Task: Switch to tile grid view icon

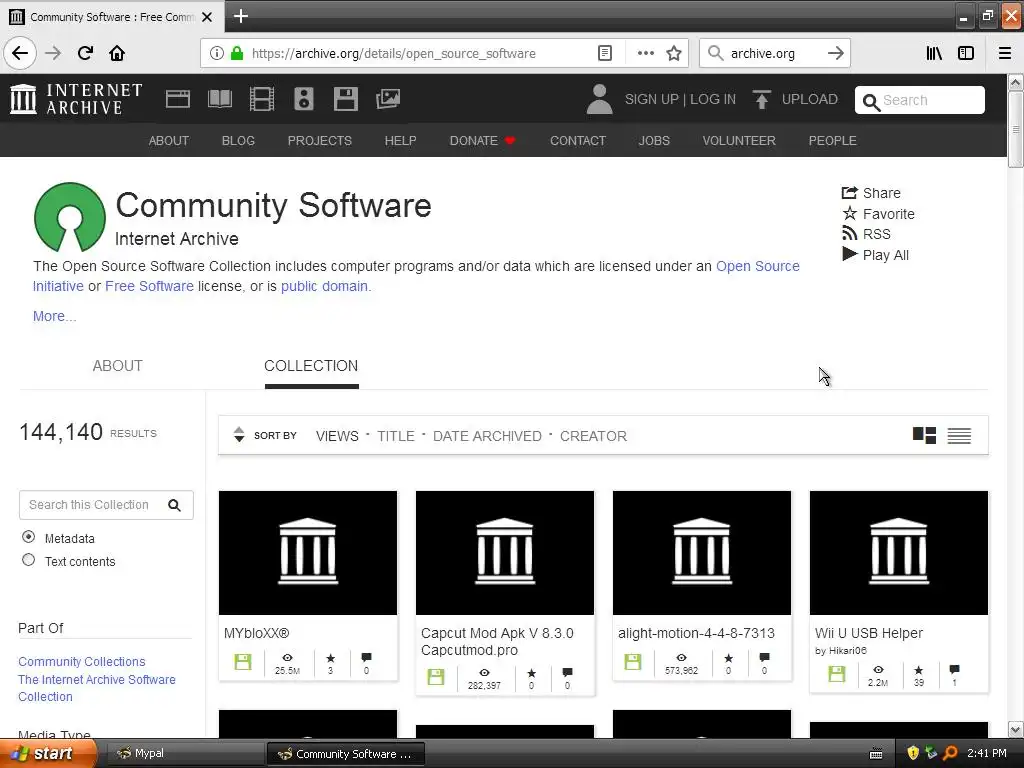Action: pos(924,435)
